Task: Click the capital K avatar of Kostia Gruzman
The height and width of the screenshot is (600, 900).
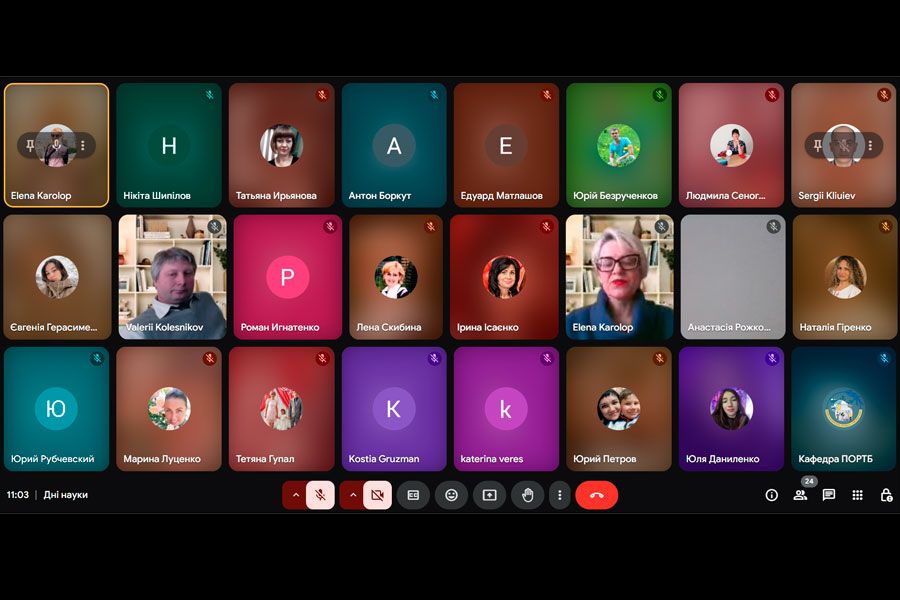Action: pyautogui.click(x=394, y=409)
